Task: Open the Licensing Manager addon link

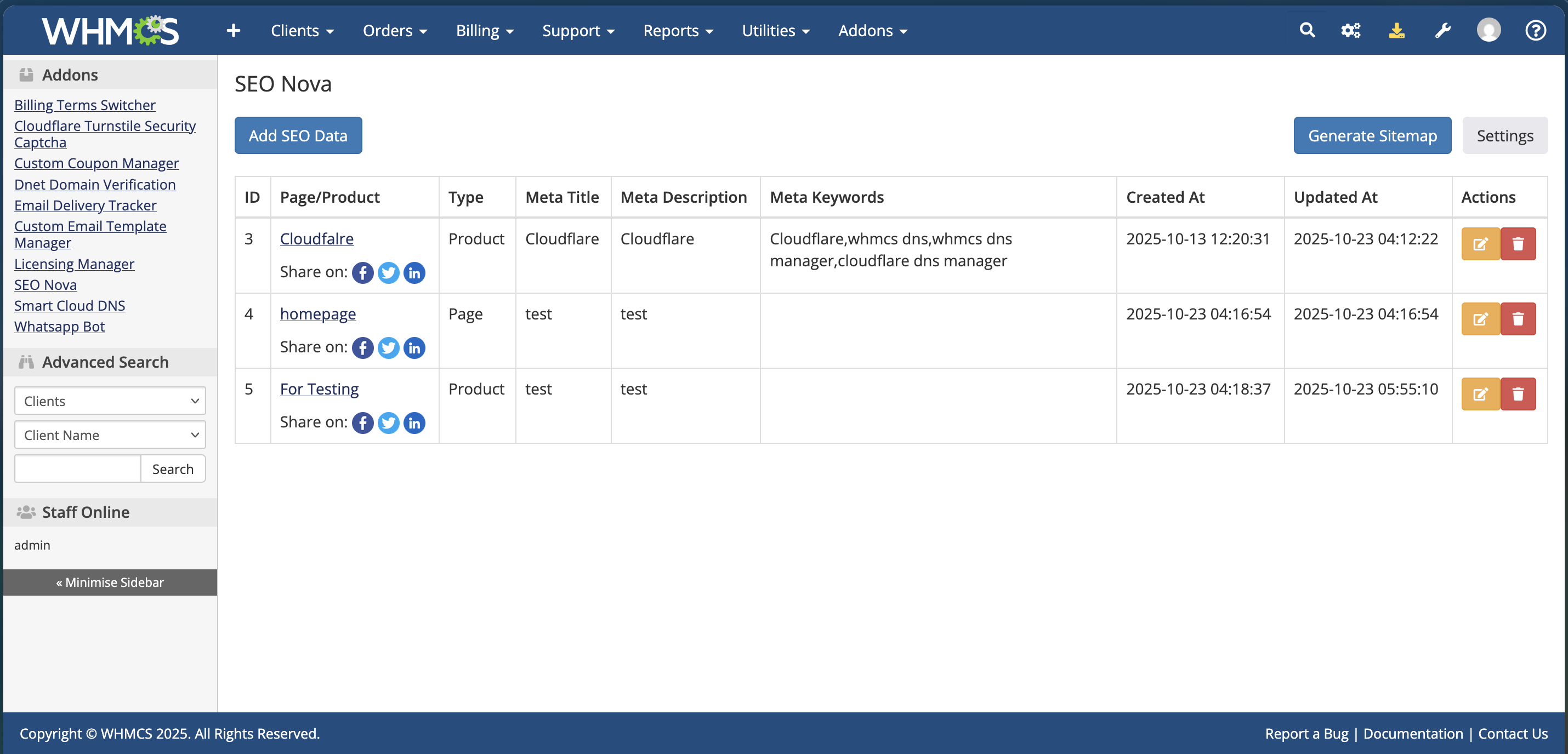Action: coord(74,264)
